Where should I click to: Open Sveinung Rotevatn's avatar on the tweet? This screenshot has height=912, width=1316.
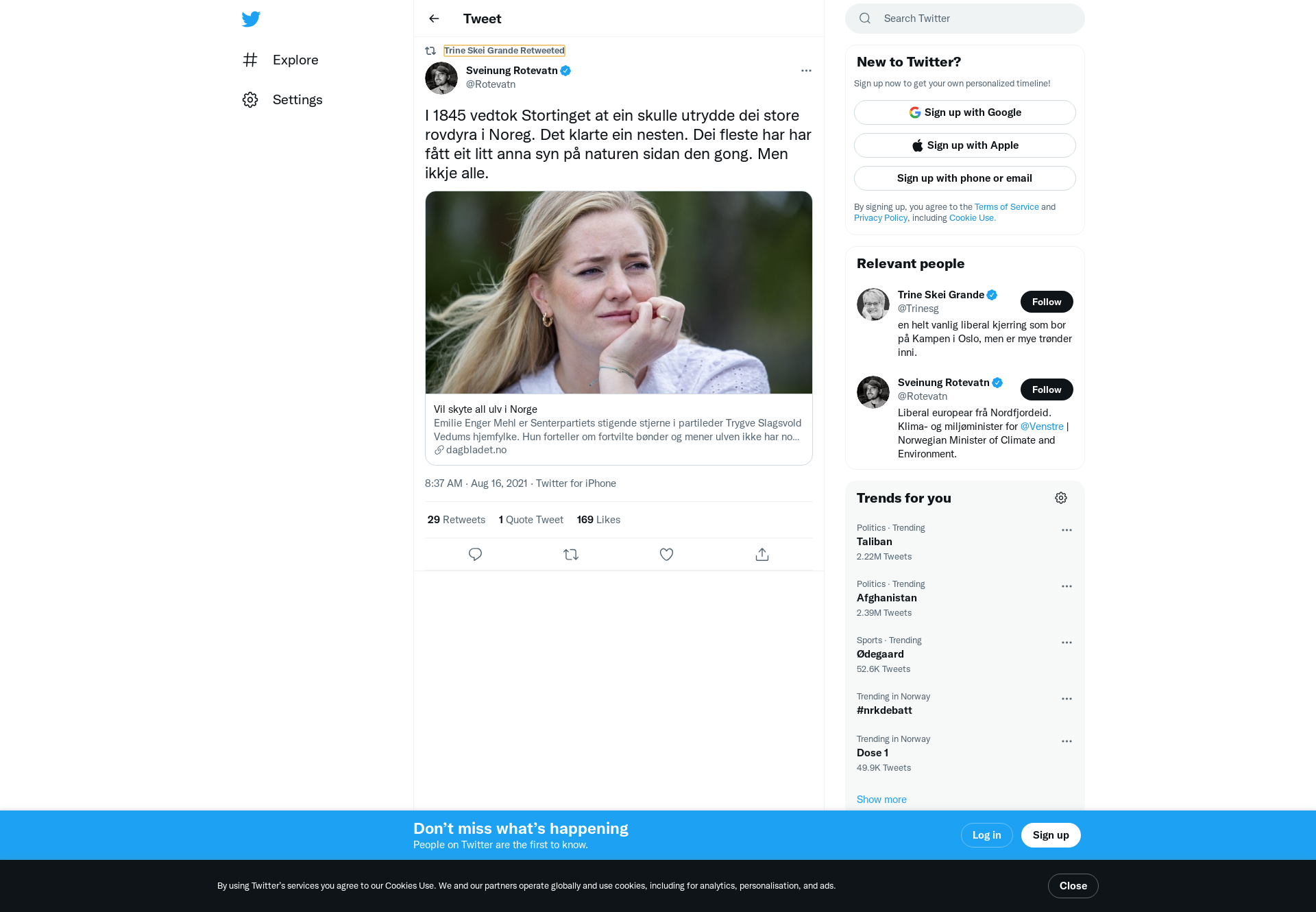coord(441,78)
